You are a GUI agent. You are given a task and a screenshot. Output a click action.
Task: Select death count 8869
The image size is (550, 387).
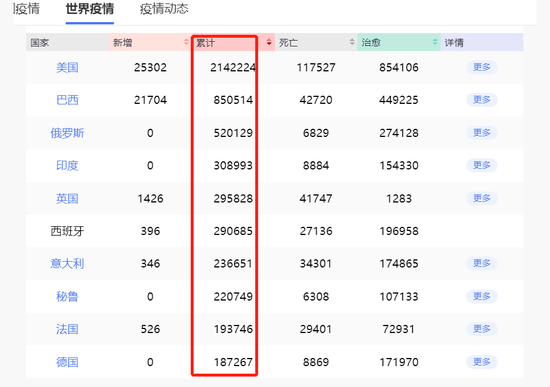pos(316,362)
